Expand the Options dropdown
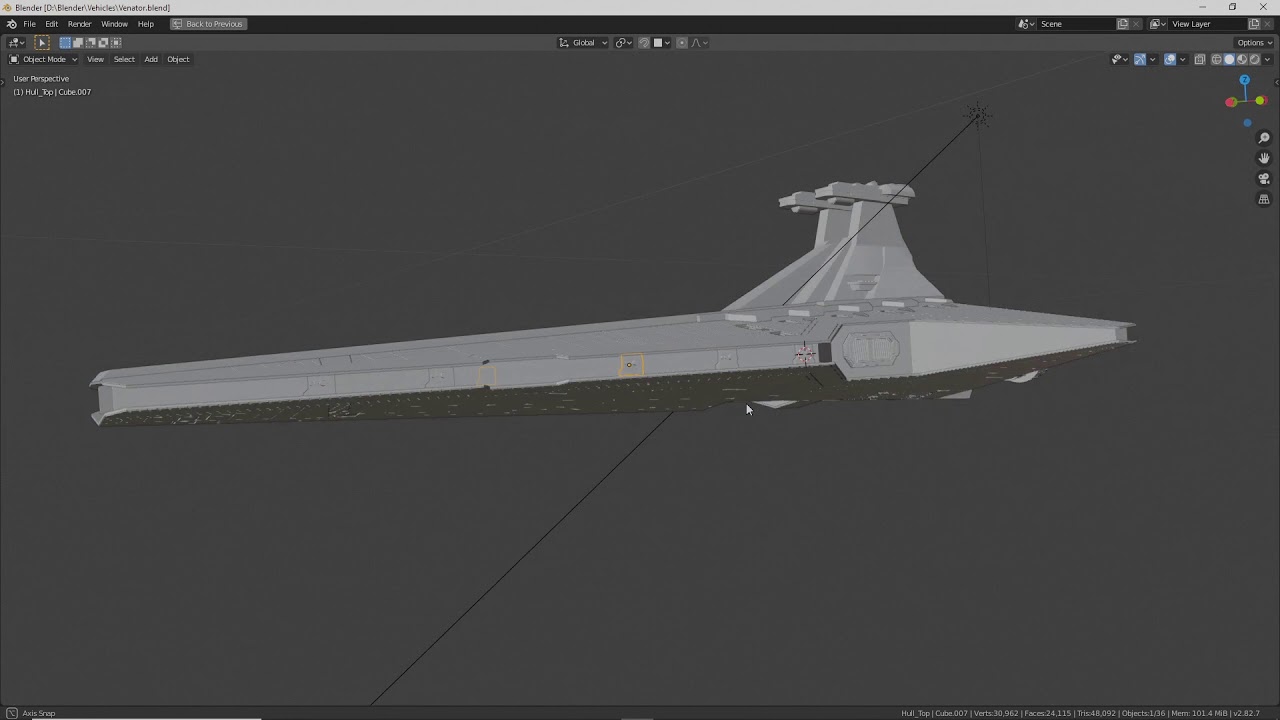 tap(1254, 42)
